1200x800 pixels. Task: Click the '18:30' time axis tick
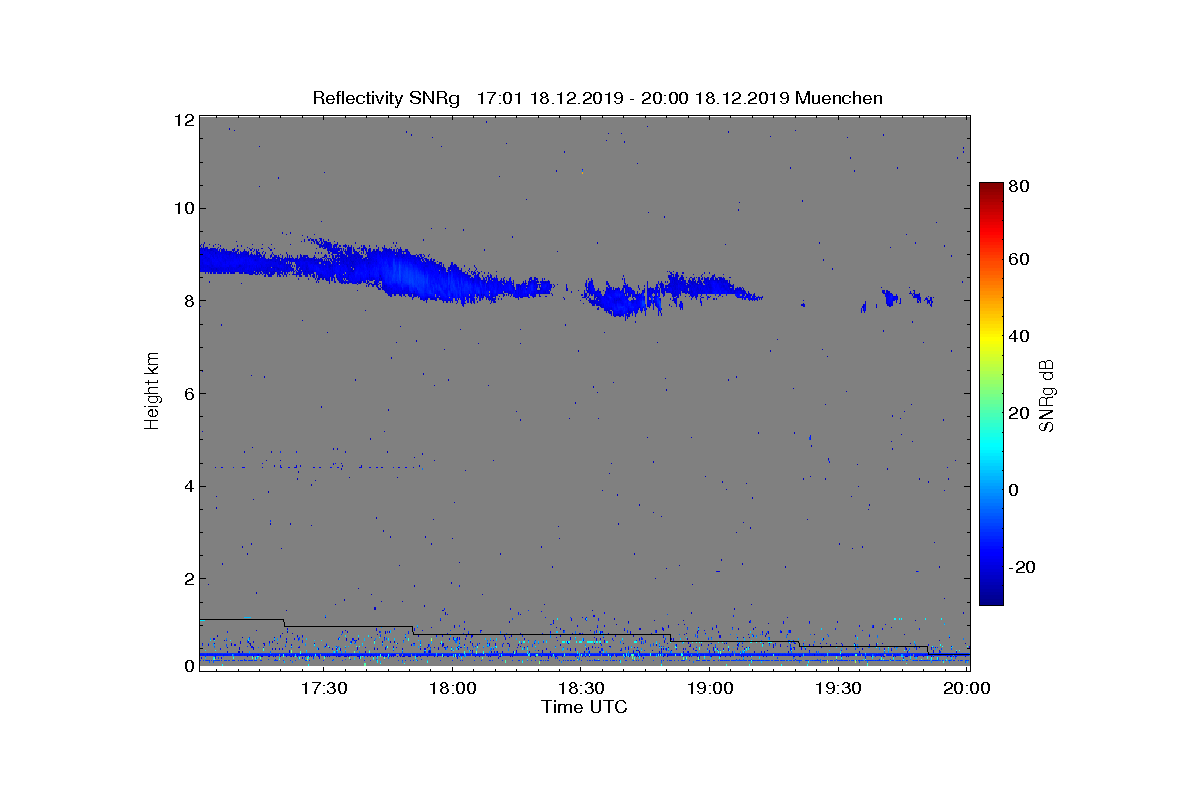[581, 688]
